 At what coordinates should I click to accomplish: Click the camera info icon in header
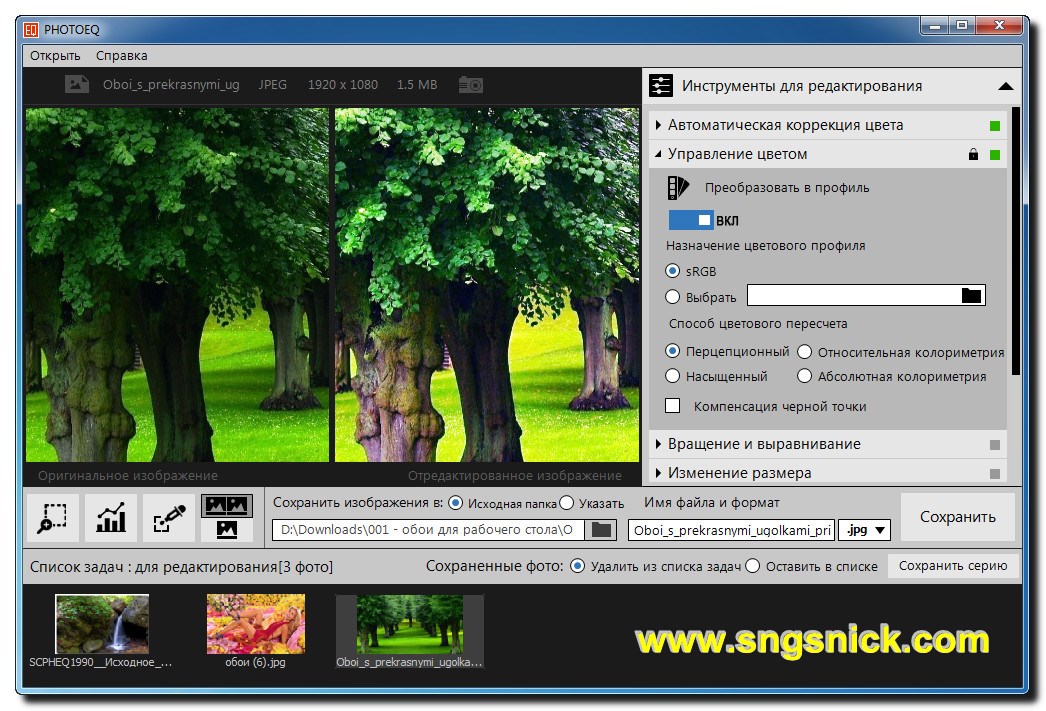coord(470,85)
